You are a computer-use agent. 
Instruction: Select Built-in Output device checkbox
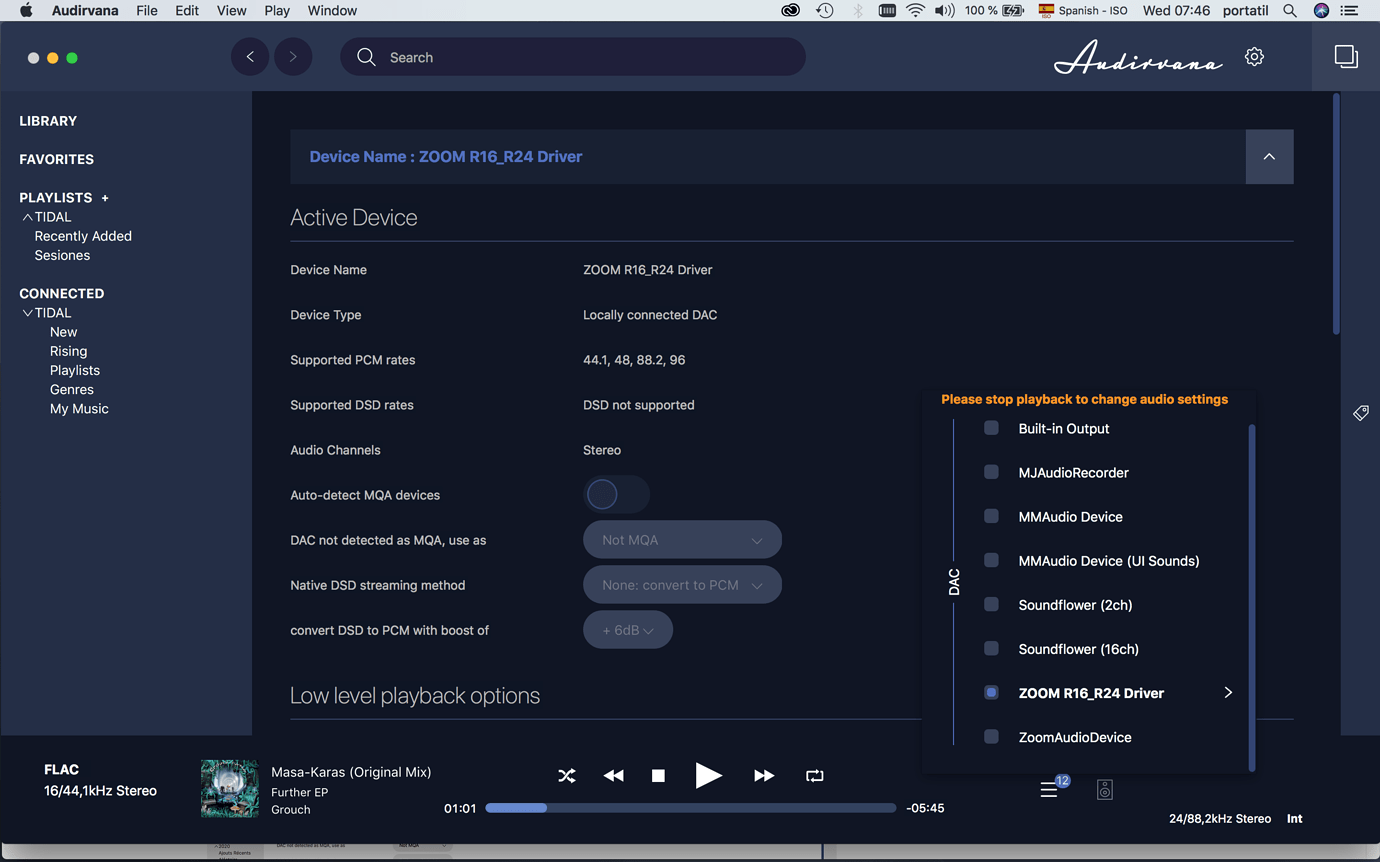pos(991,428)
